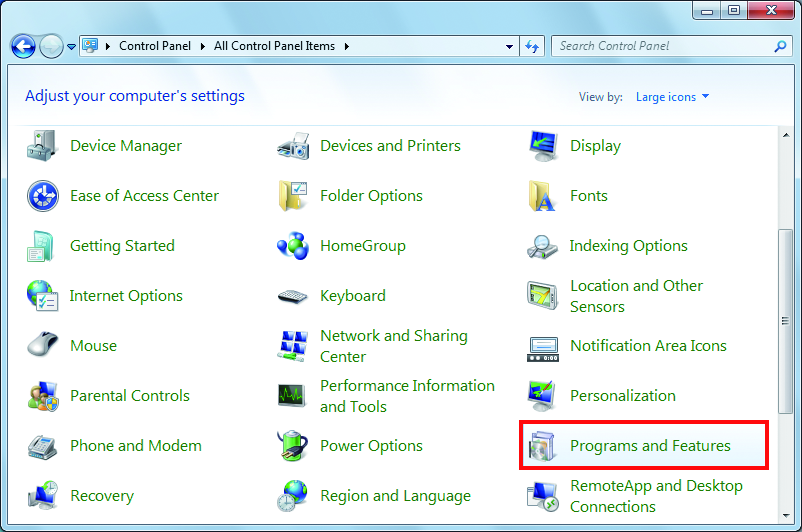Open the Ease of Access Center icon
Image resolution: width=802 pixels, height=532 pixels.
pyautogui.click(x=43, y=196)
